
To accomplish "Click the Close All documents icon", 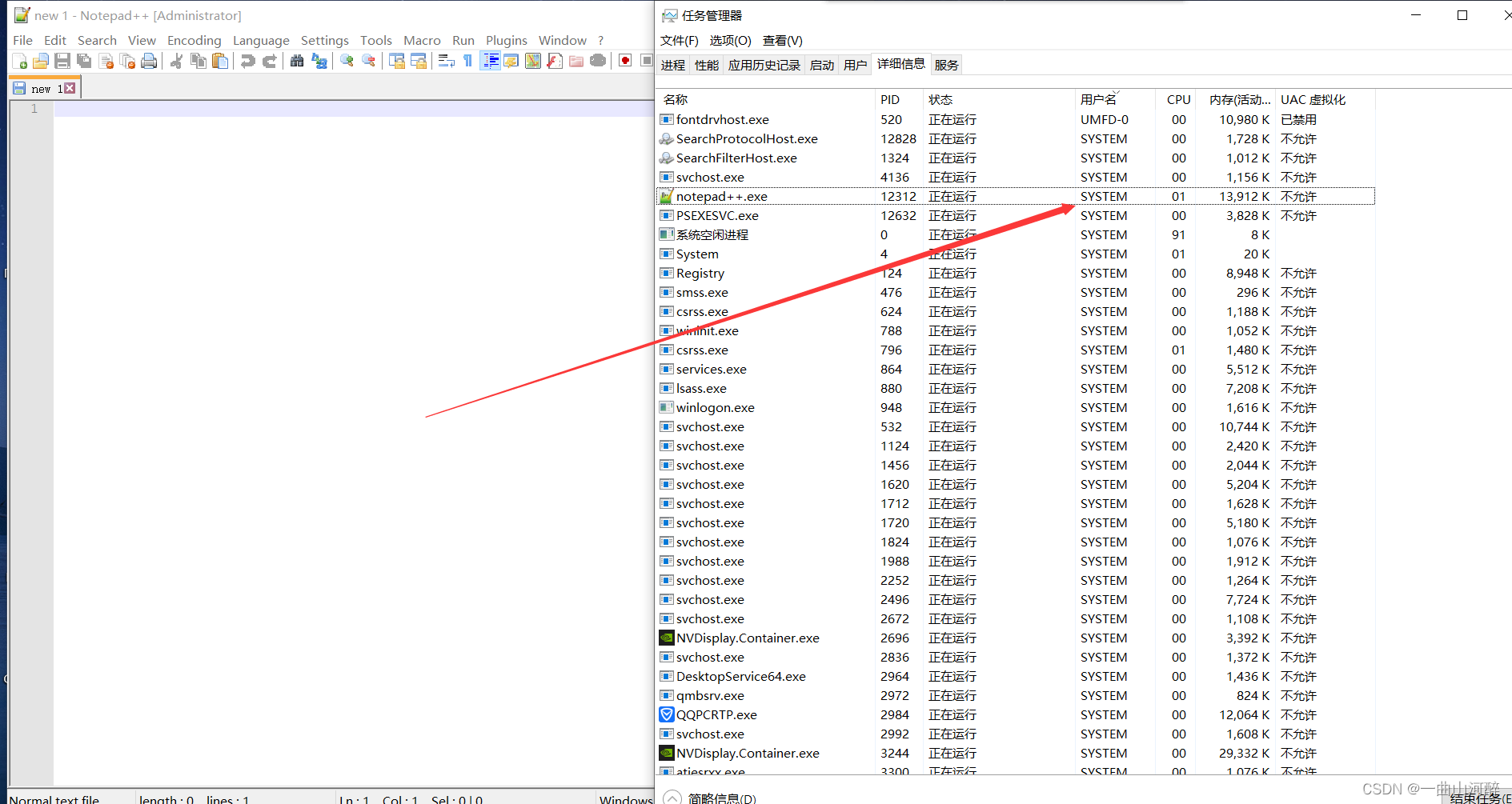I will pyautogui.click(x=127, y=62).
